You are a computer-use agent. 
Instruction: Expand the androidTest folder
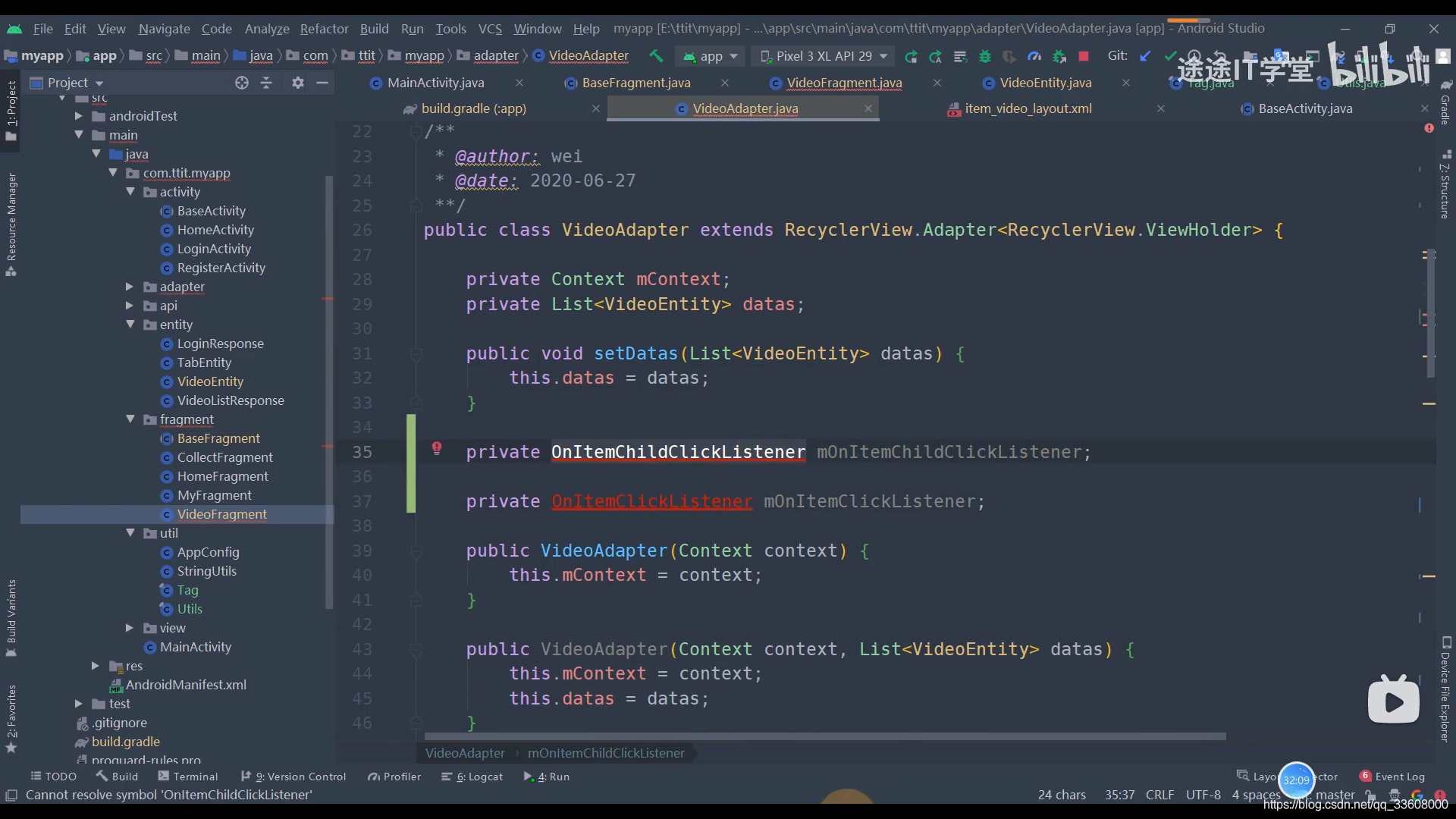point(78,116)
